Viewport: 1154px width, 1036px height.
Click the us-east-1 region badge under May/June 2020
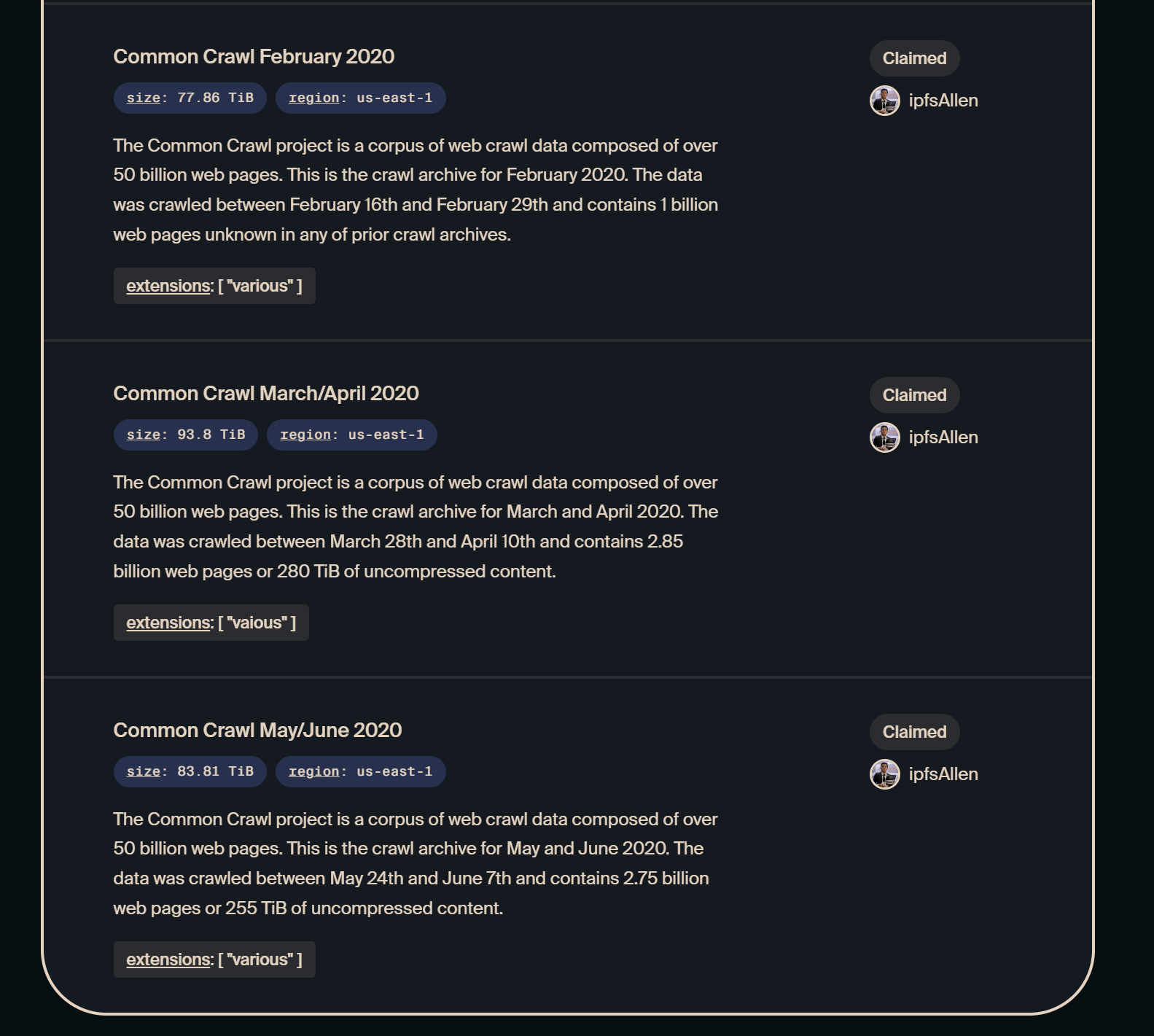pos(360,771)
